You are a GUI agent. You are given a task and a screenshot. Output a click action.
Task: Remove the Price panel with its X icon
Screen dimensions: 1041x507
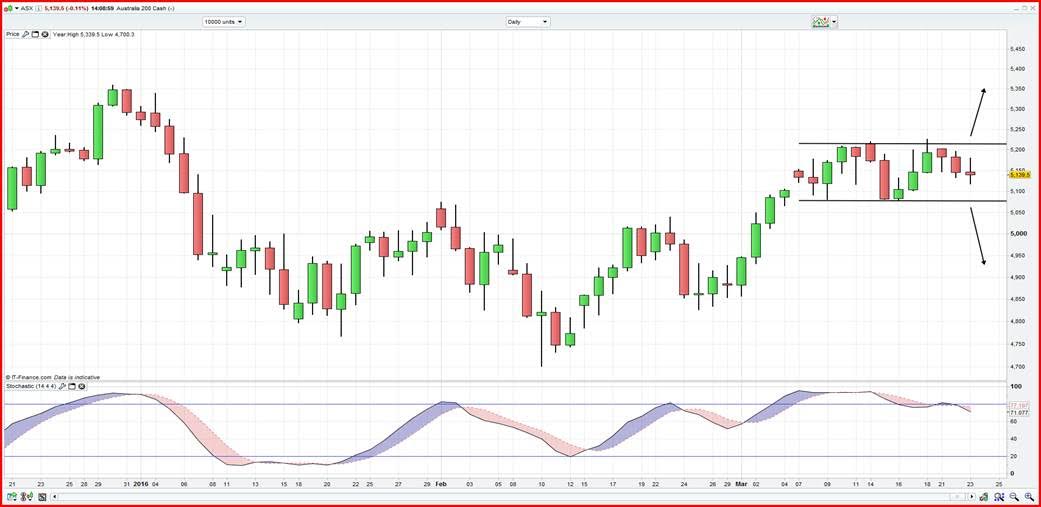click(x=44, y=34)
